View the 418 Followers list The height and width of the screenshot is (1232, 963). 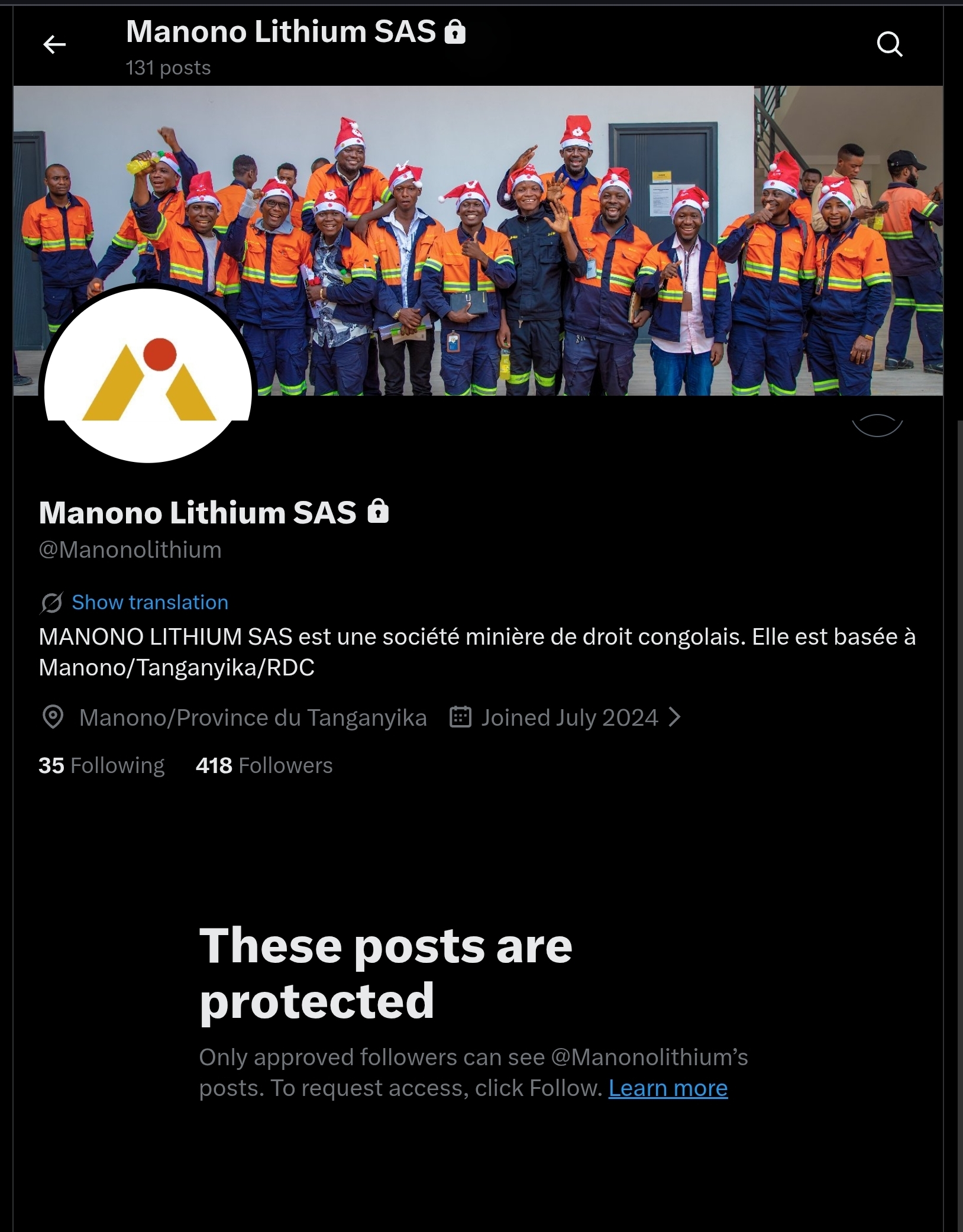[x=264, y=765]
